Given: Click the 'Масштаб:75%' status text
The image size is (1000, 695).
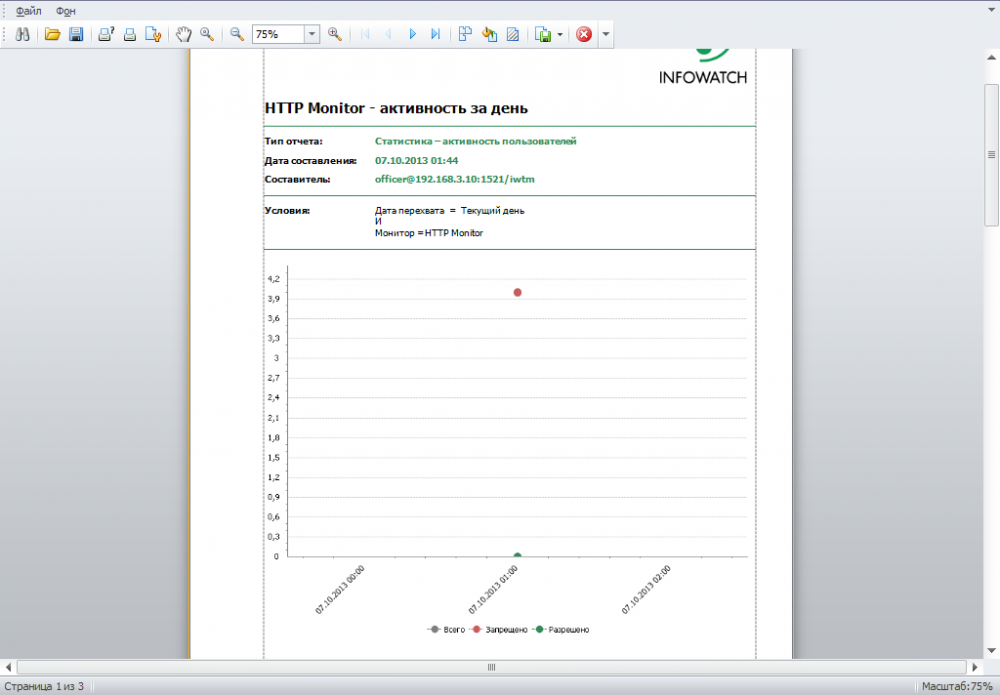Looking at the screenshot, I should point(957,686).
